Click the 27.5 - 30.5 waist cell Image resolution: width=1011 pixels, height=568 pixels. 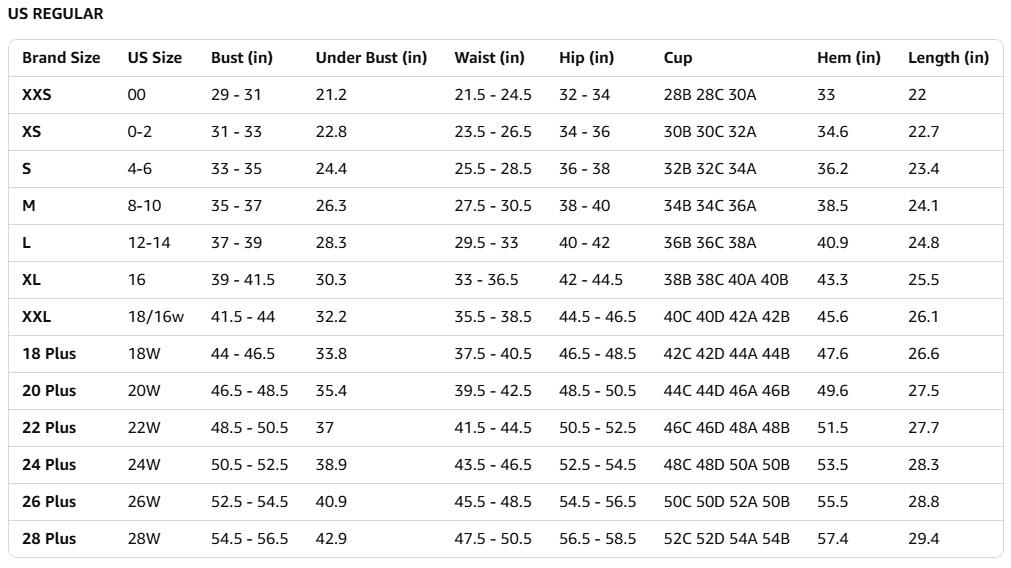click(x=493, y=206)
